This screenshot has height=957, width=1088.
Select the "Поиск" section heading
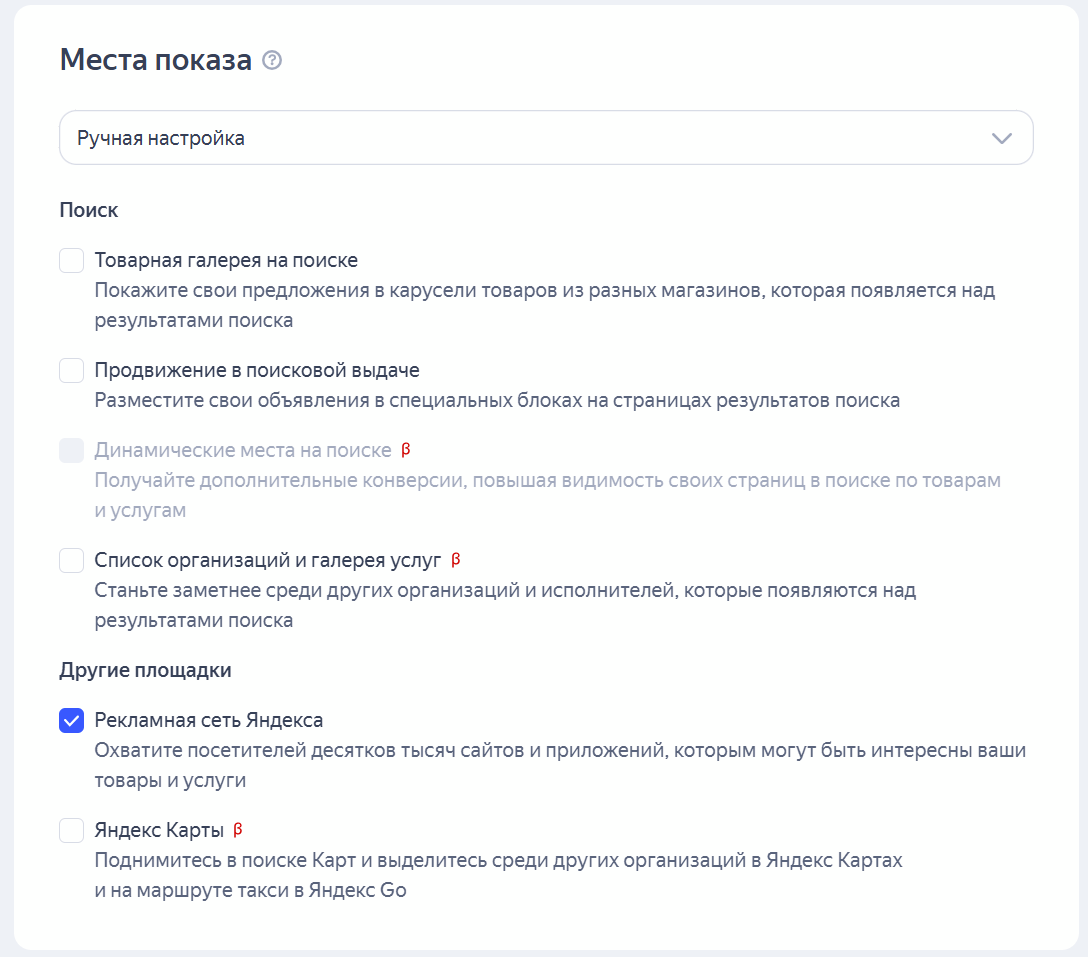88,210
